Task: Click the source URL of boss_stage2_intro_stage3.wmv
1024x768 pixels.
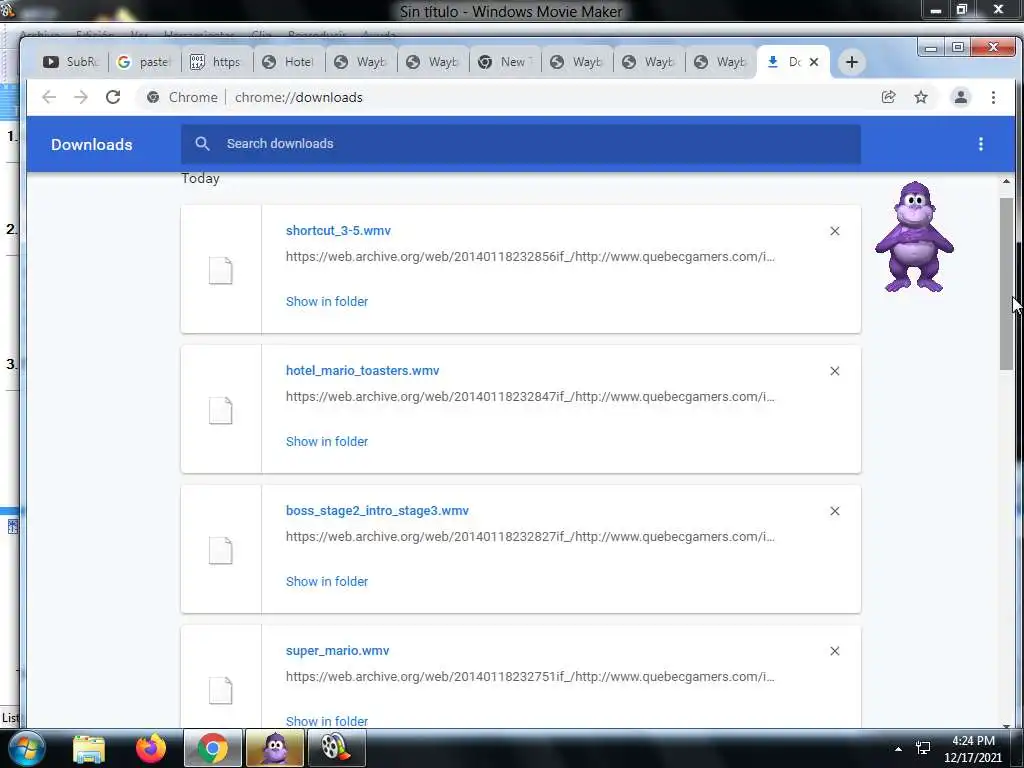Action: pyautogui.click(x=530, y=537)
